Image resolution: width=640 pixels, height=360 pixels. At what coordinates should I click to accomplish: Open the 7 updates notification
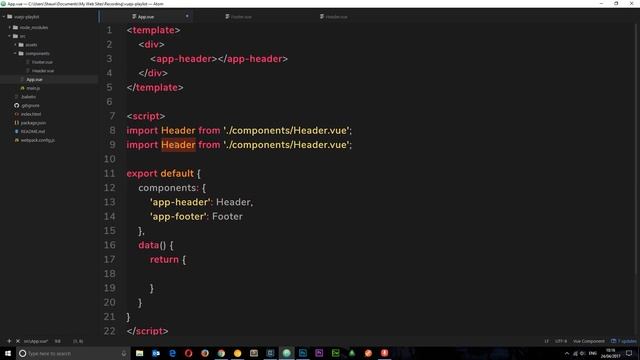pyautogui.click(x=624, y=341)
